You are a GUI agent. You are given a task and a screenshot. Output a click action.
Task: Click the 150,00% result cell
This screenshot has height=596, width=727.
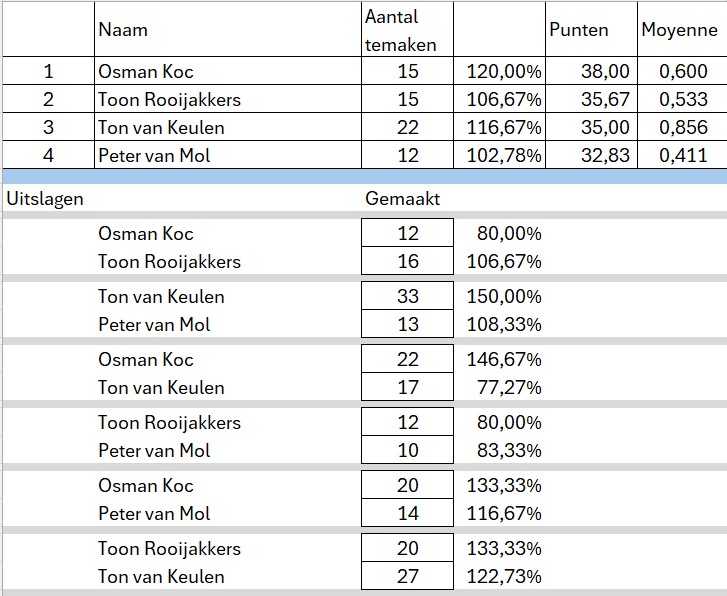504,296
